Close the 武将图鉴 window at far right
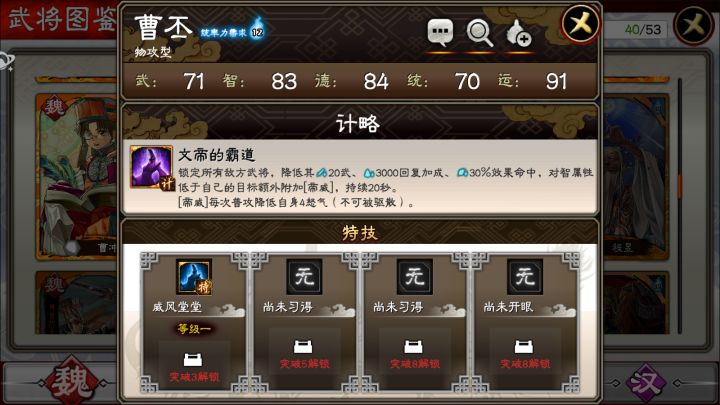The image size is (720, 405). 694,24
